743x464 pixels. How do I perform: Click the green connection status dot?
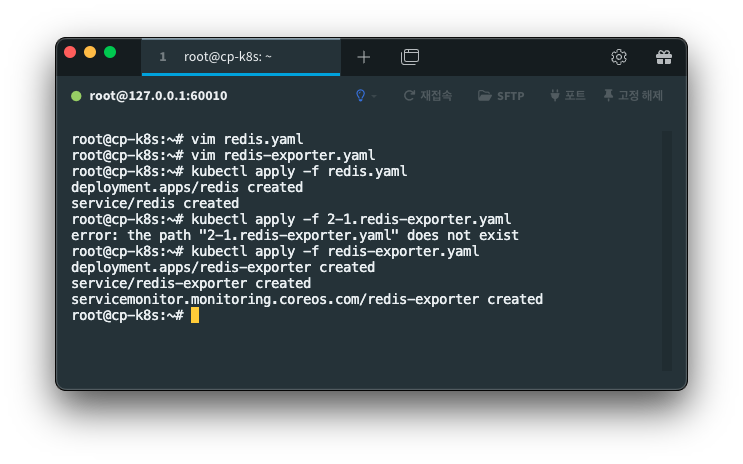tap(76, 96)
